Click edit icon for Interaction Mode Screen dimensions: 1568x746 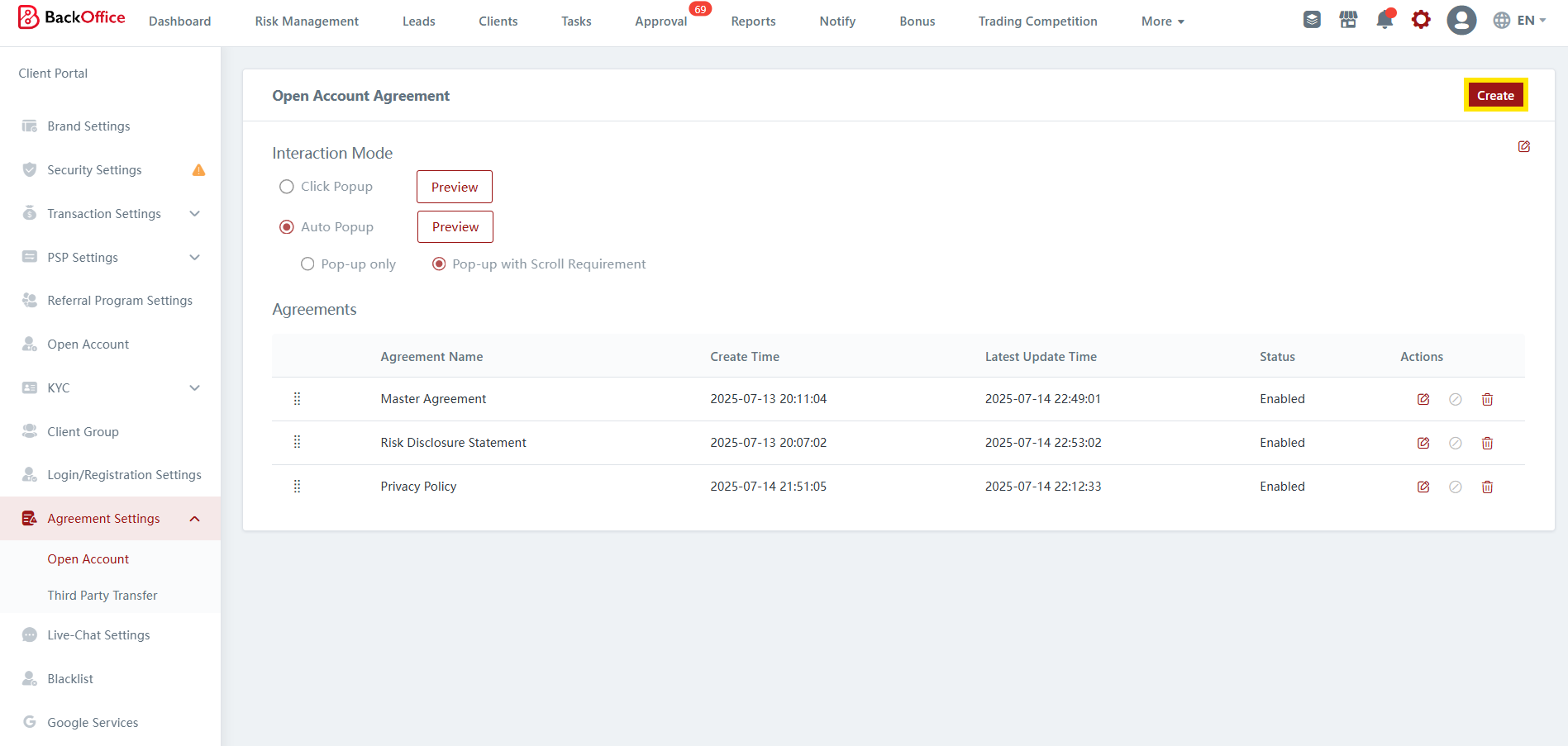point(1523,147)
